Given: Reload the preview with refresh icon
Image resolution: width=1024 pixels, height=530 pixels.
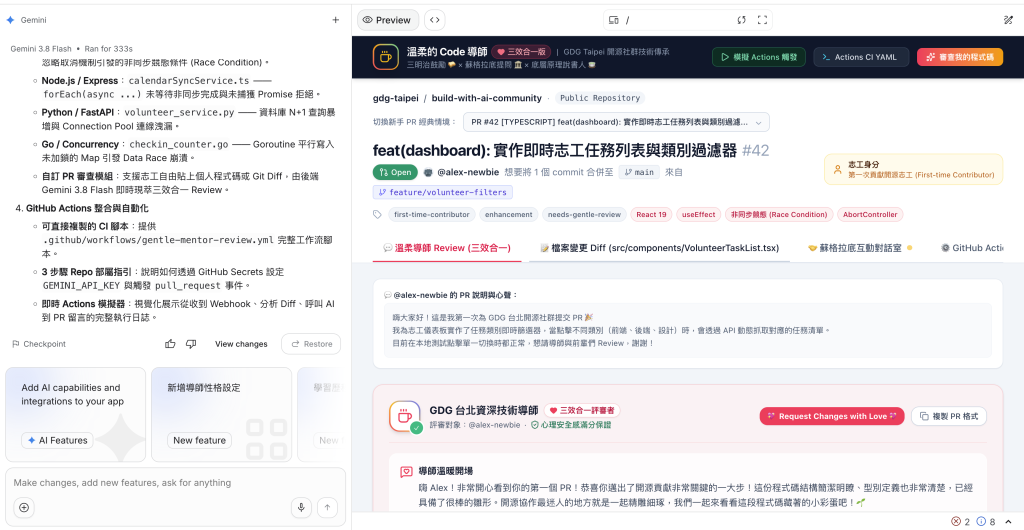Looking at the screenshot, I should [x=741, y=20].
